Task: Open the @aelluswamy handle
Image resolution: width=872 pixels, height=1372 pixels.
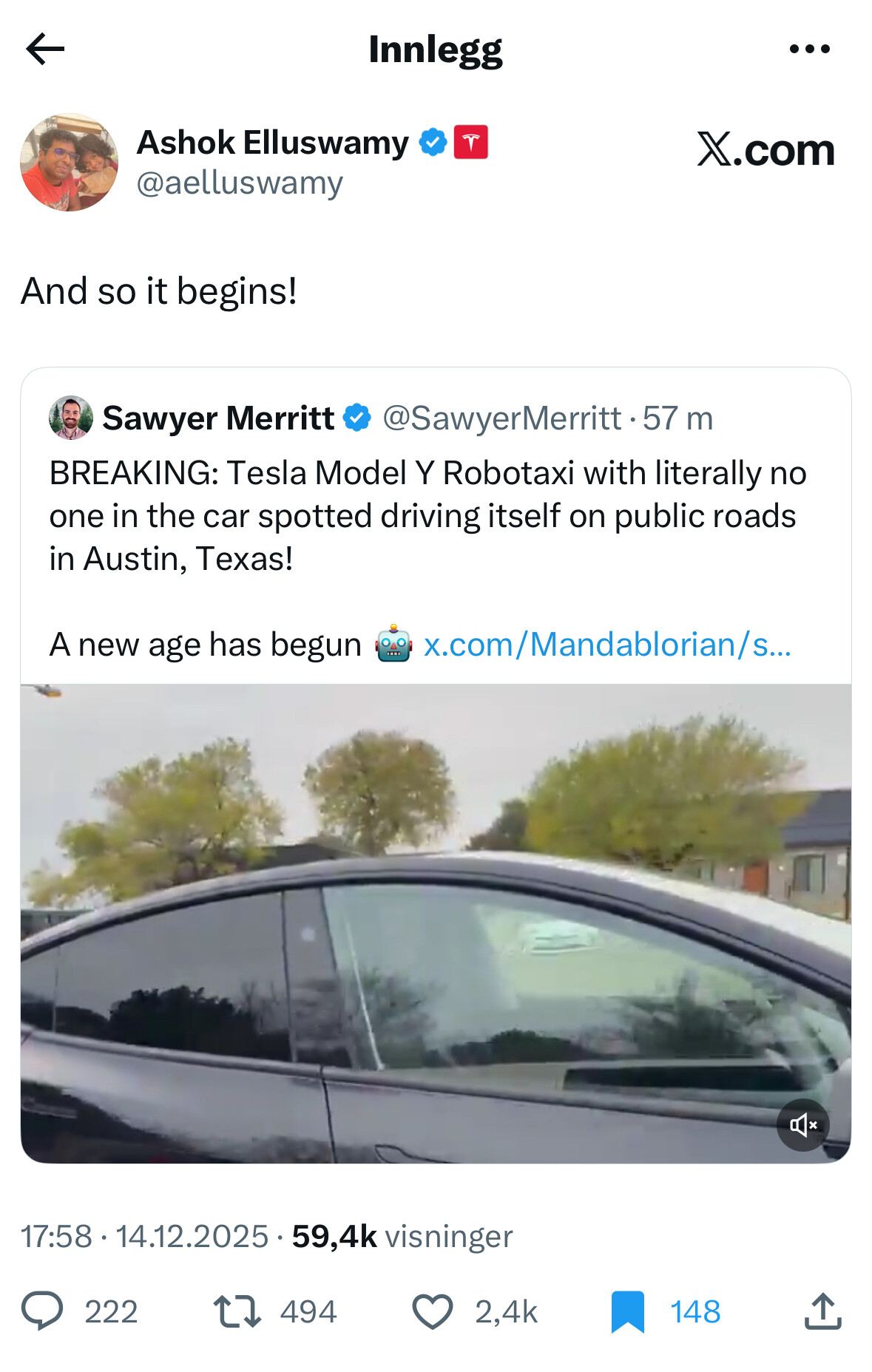Action: tap(240, 183)
